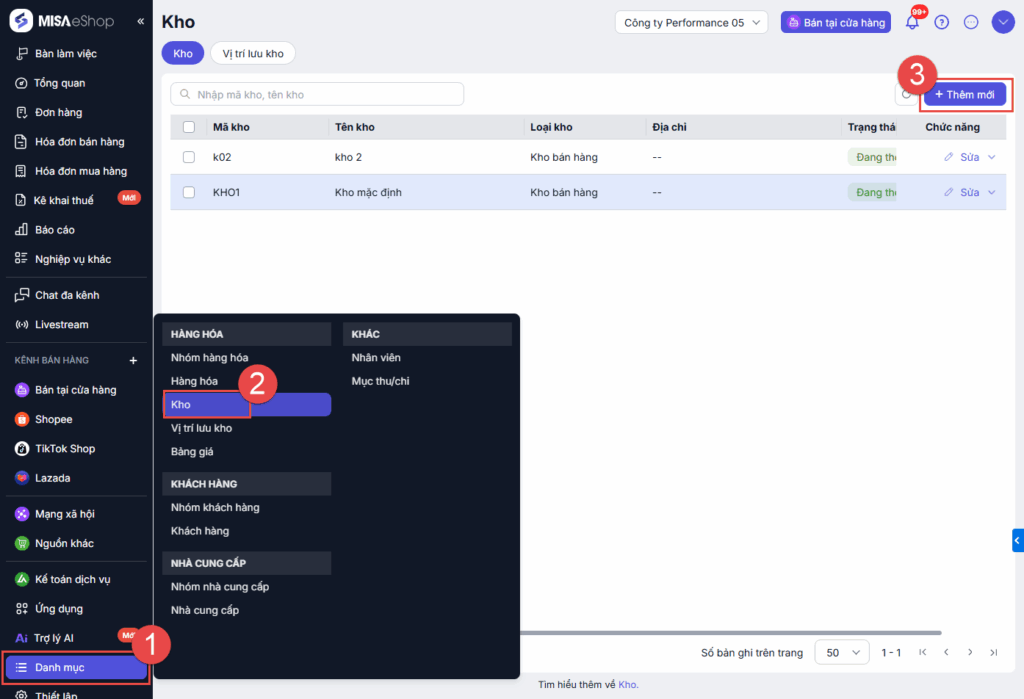Add a sales channel with the plus icon
Screen dimensions: 1024x699
point(133,361)
